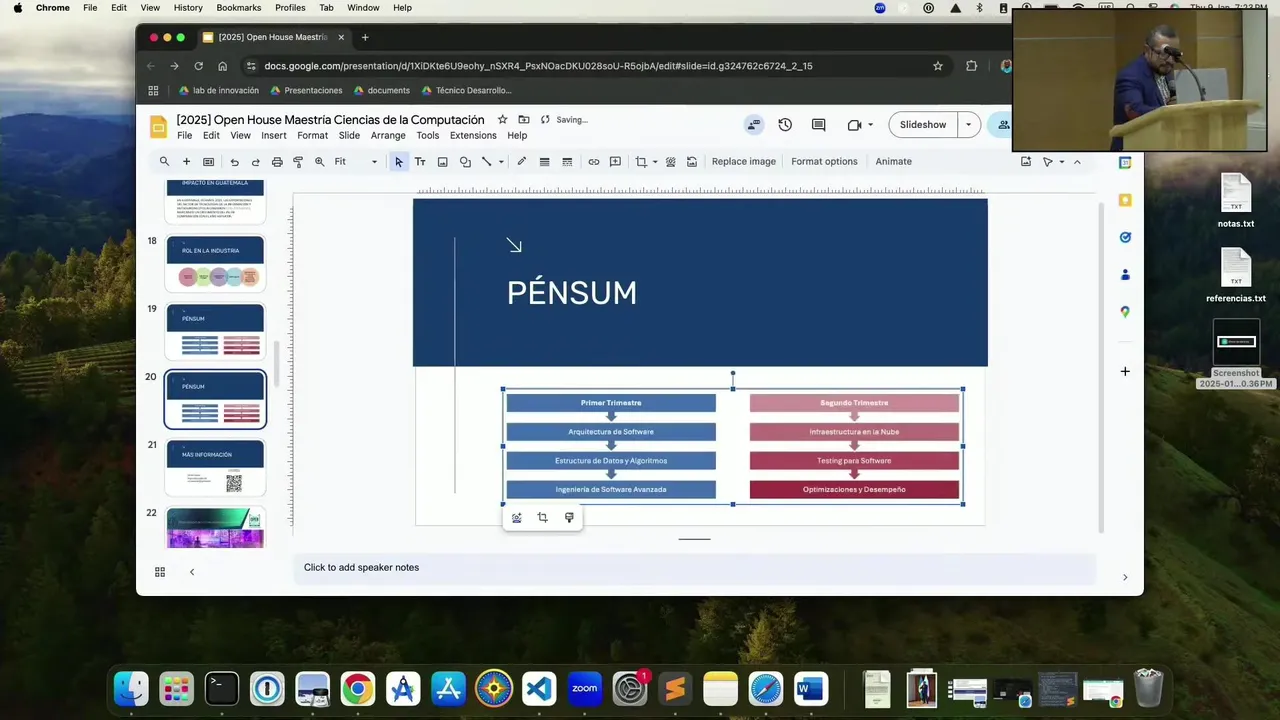The height and width of the screenshot is (720, 1280).
Task: Open the Insert menu
Action: (274, 135)
